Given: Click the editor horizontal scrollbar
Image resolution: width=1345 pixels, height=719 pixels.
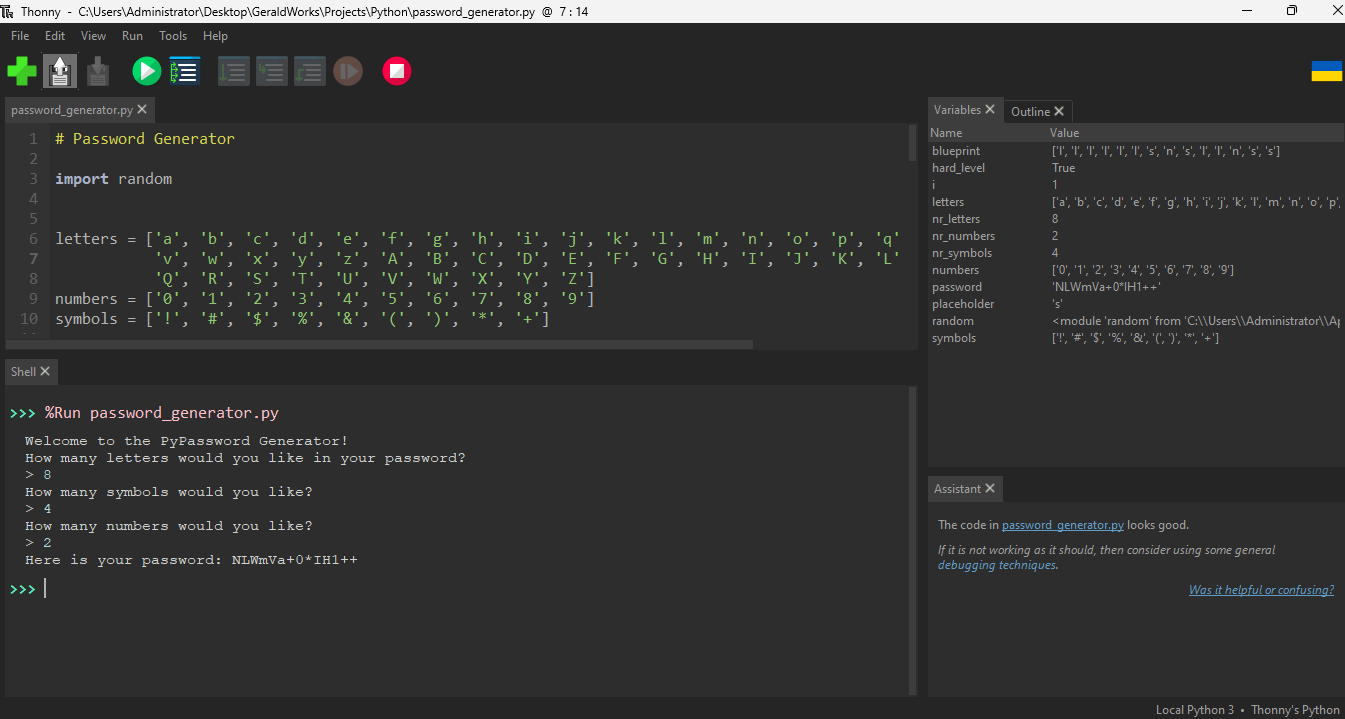Looking at the screenshot, I should 380,344.
